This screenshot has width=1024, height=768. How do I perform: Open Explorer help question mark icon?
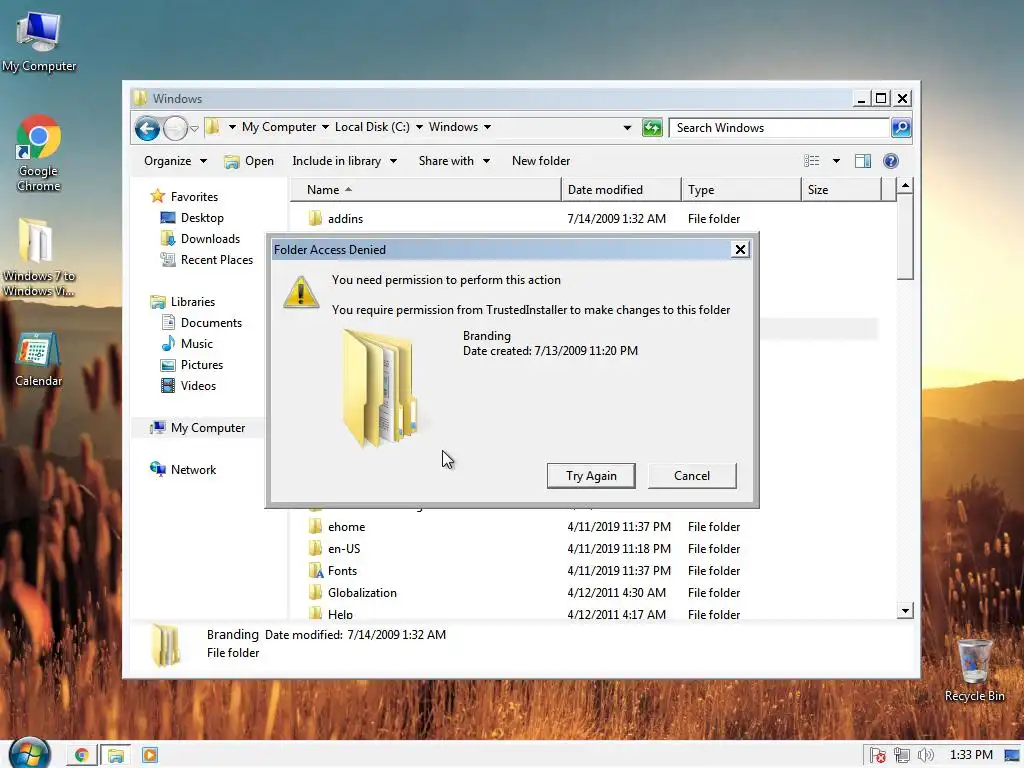pos(891,161)
